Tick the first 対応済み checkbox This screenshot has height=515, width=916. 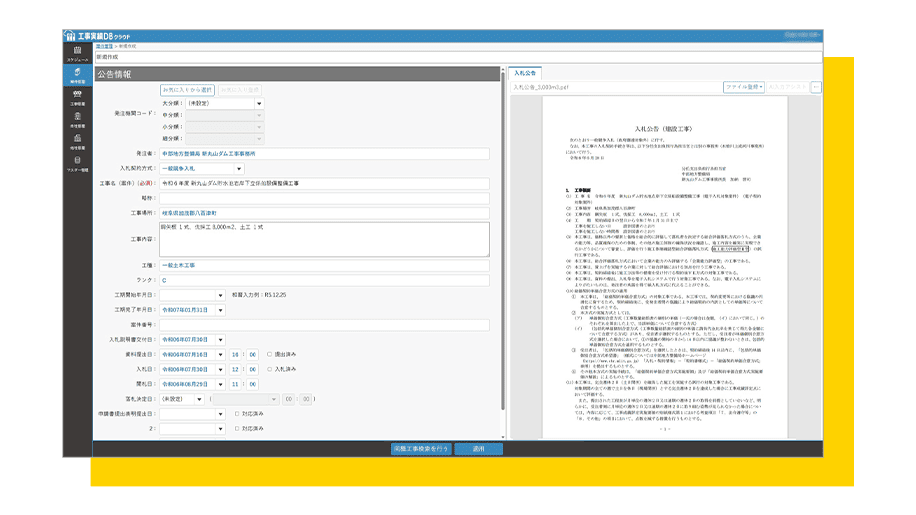click(235, 412)
